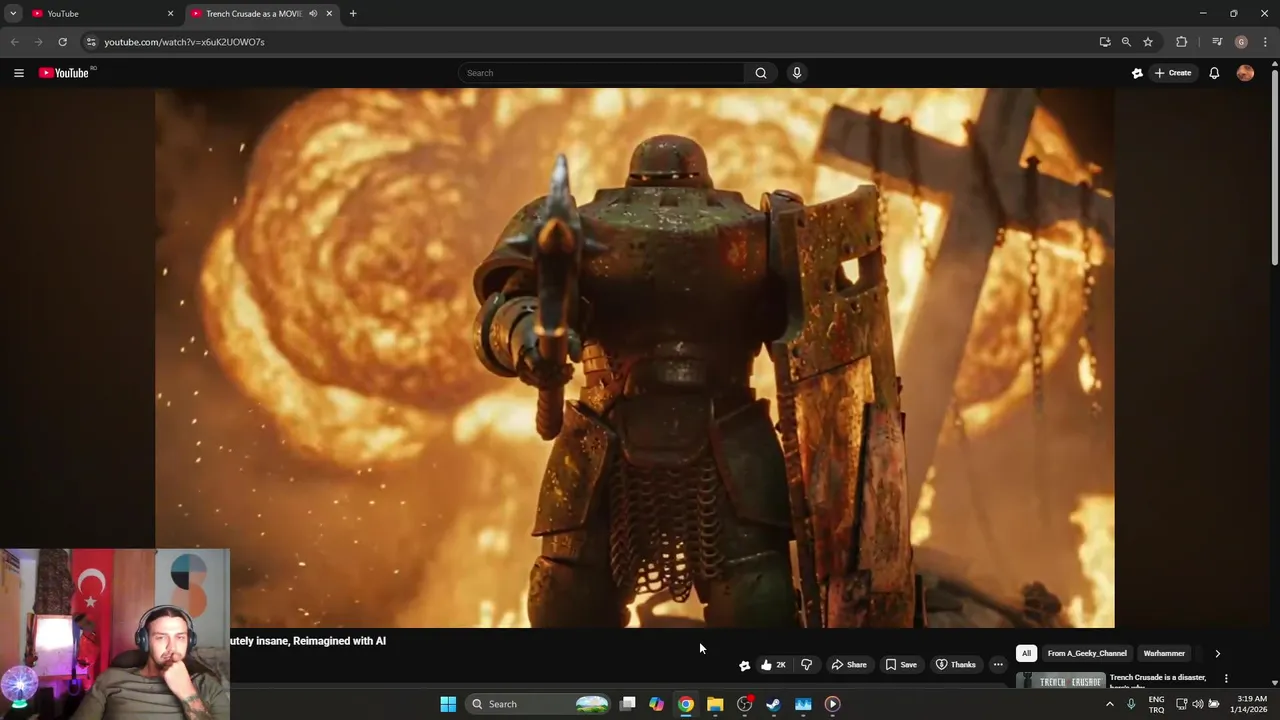
Task: Send Thanks to the creator
Action: (x=956, y=665)
